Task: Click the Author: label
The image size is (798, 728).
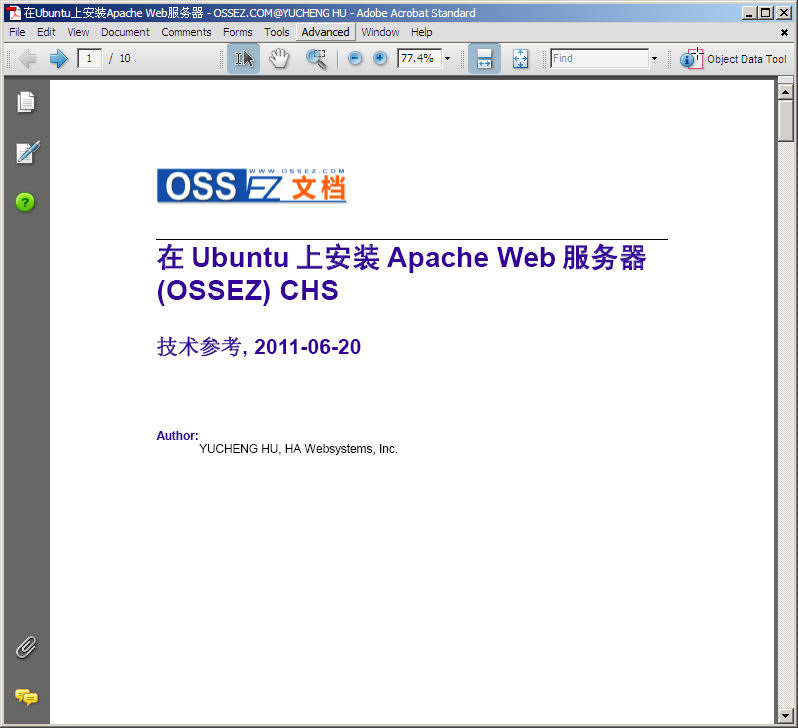Action: (x=177, y=436)
